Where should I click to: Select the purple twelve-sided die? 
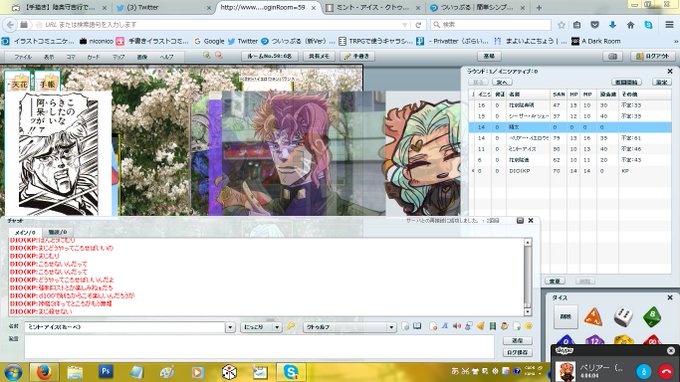coord(594,340)
